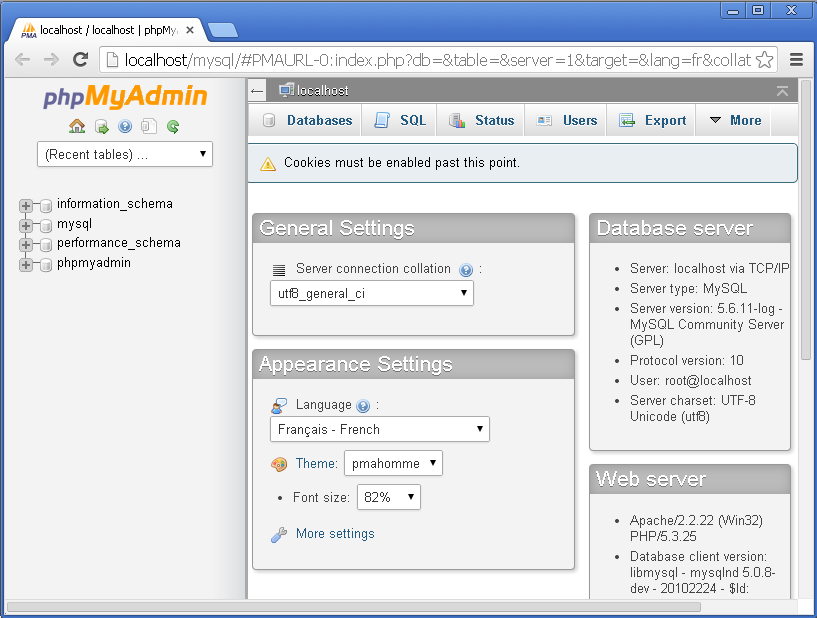Click the phpMyAdmin logo

click(125, 96)
